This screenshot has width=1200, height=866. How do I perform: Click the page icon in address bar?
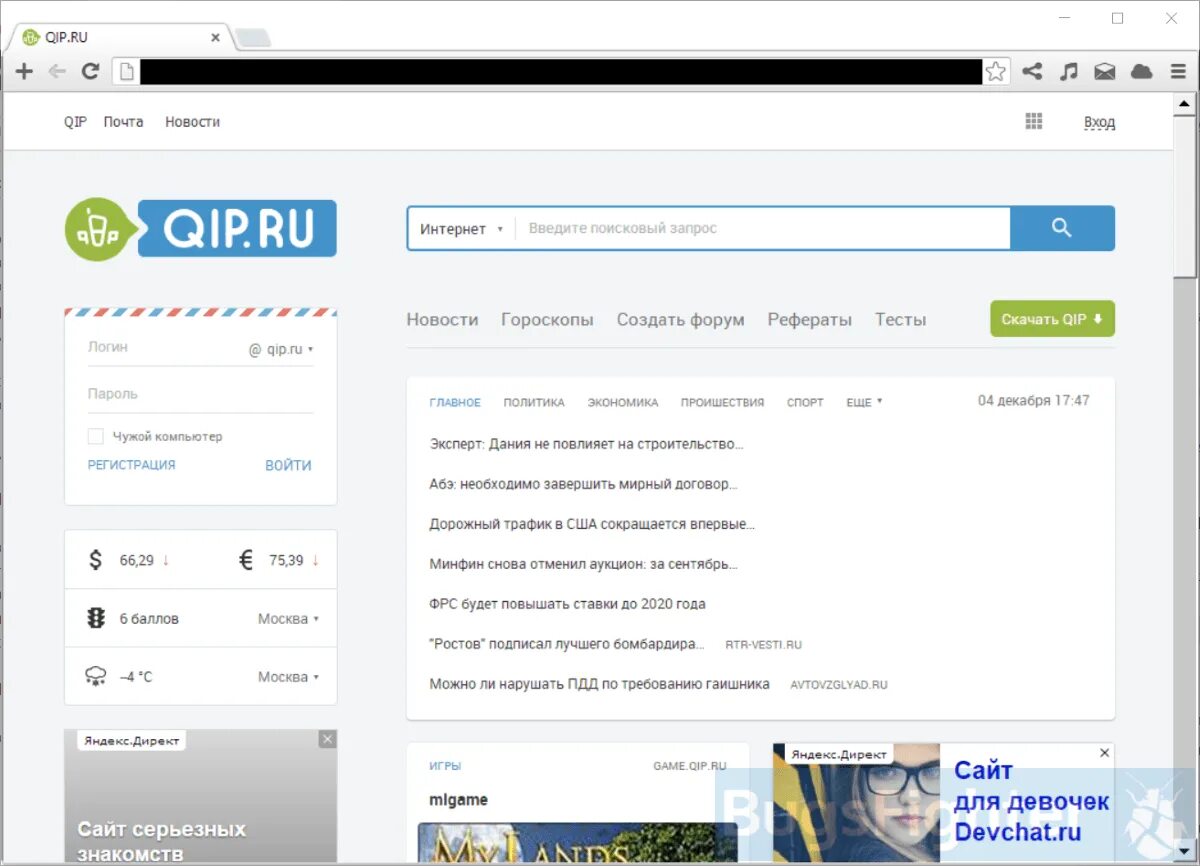125,71
